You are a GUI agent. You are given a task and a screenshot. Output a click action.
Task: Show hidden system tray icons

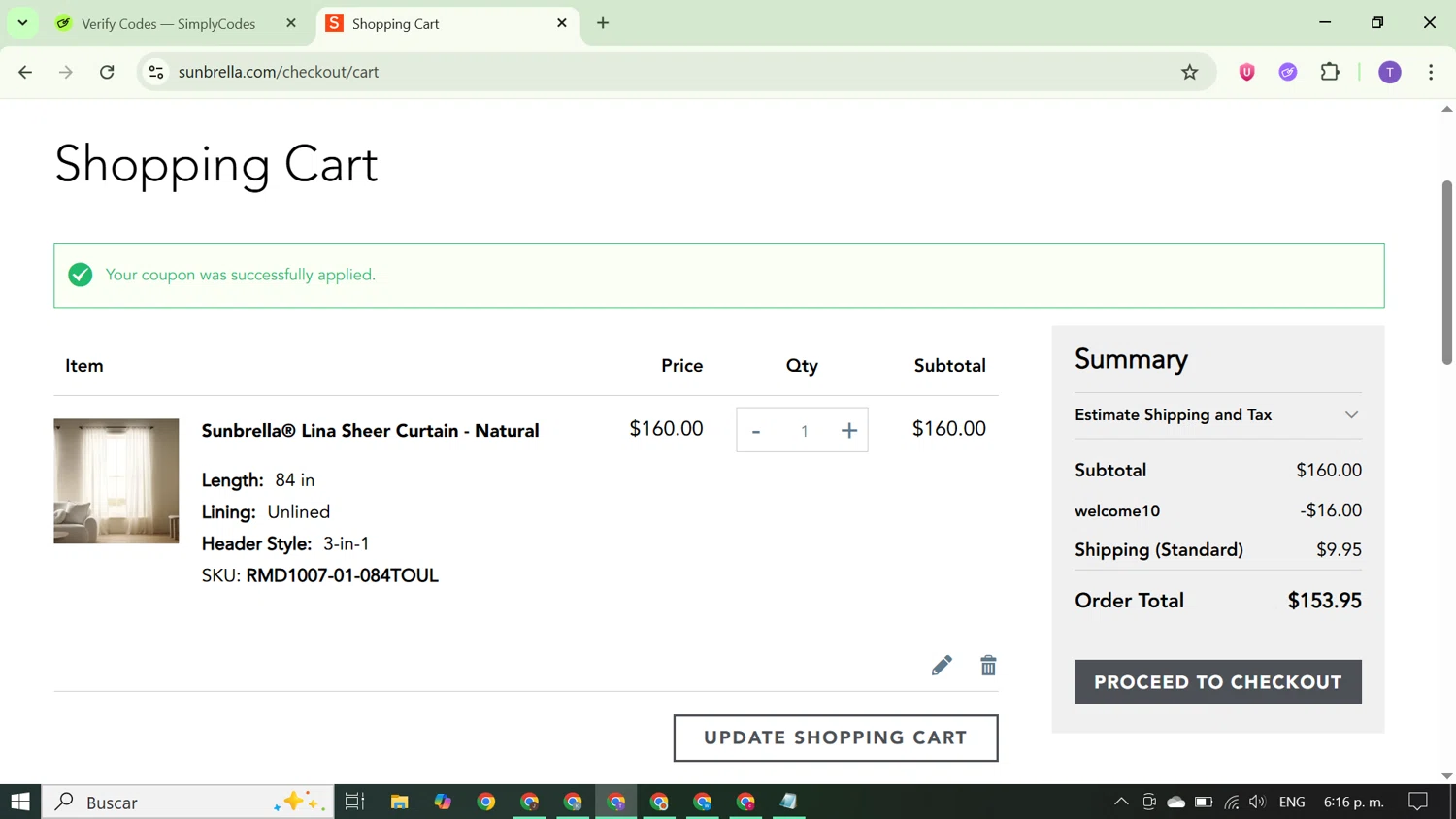coord(1121,802)
